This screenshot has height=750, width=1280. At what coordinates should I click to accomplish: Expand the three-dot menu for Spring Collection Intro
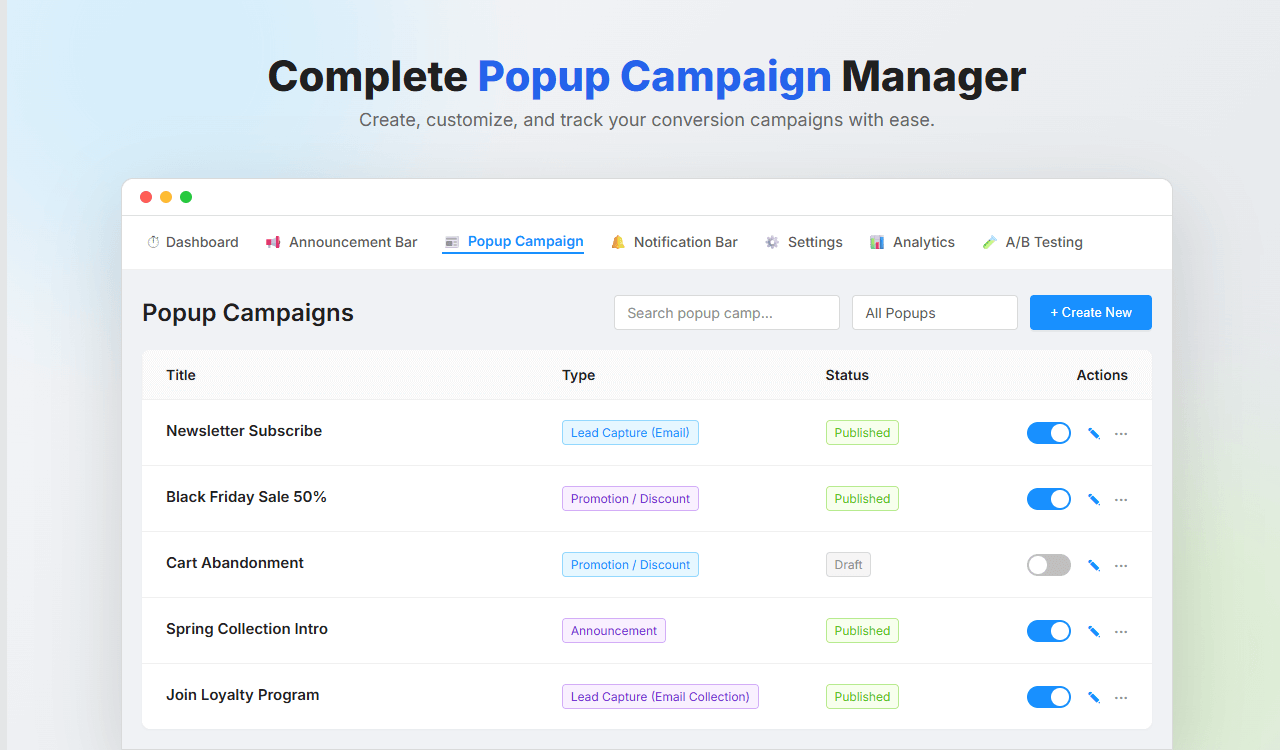1121,631
